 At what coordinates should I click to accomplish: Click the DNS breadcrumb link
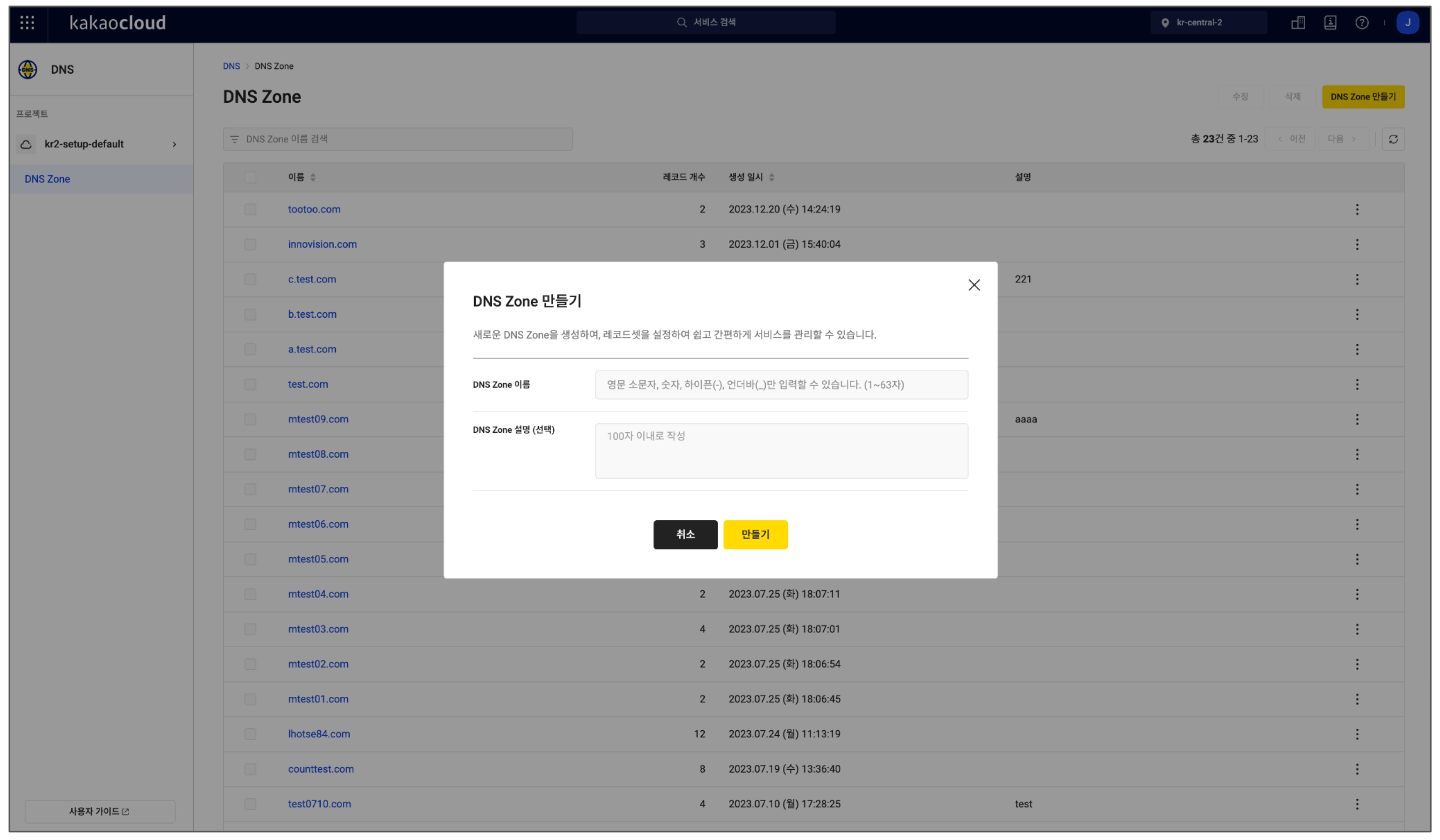(x=232, y=66)
